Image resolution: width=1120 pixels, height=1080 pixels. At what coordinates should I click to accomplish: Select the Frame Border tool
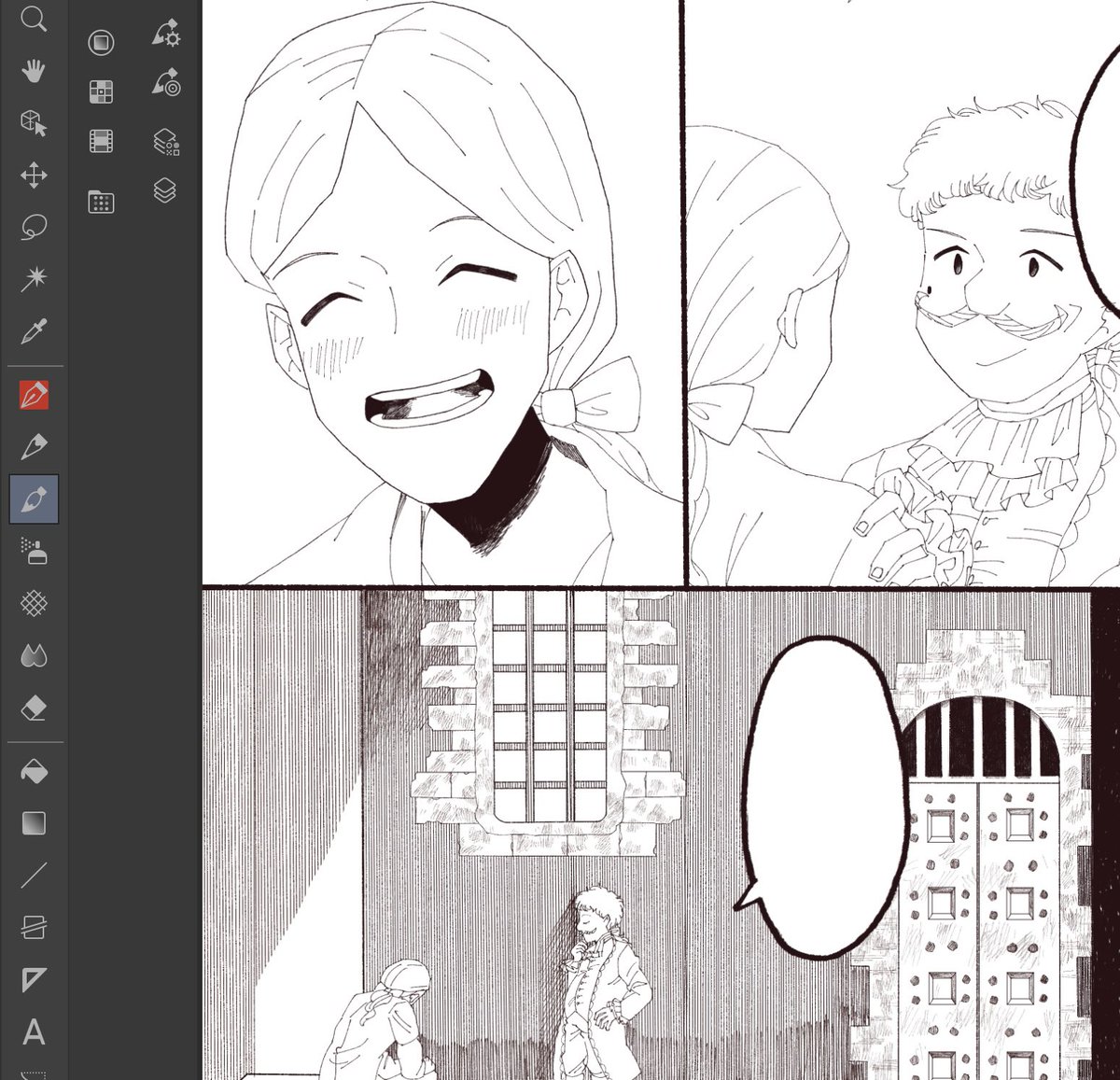coord(34,928)
